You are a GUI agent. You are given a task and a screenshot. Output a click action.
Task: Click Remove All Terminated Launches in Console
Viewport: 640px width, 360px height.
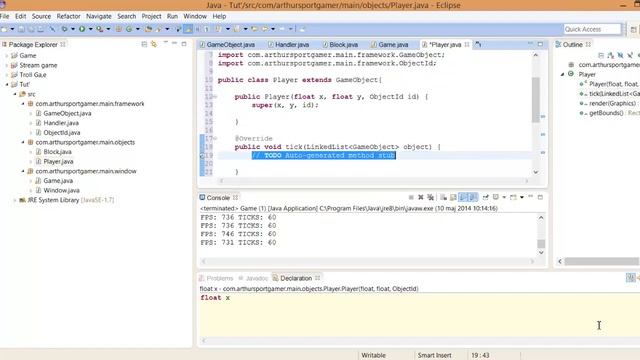(x=430, y=198)
